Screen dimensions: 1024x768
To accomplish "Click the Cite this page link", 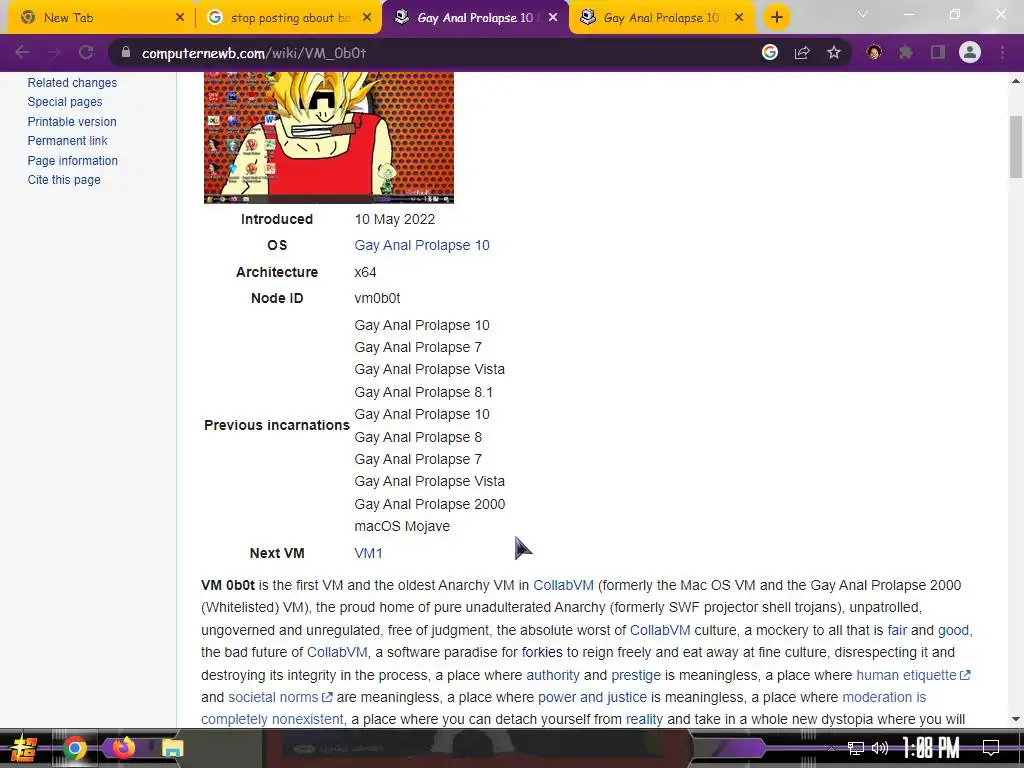I will pyautogui.click(x=64, y=180).
